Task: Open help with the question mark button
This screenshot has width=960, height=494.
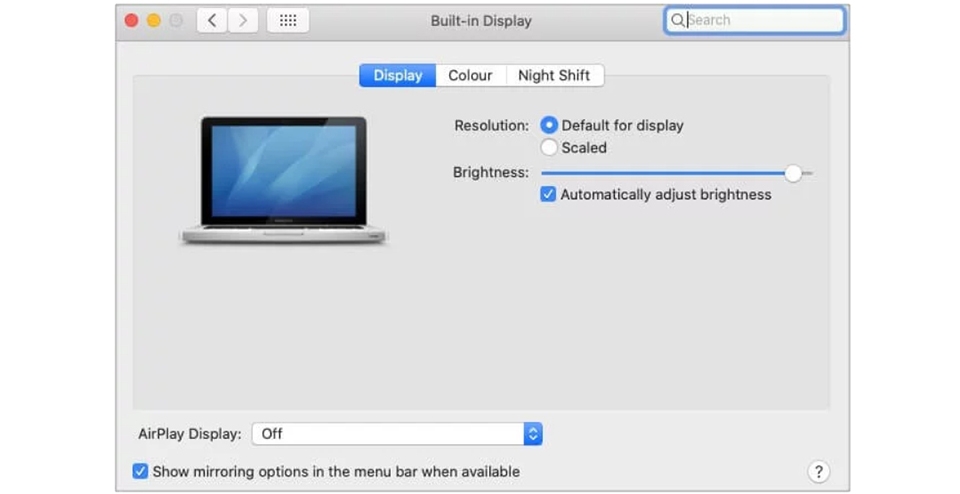Action: pyautogui.click(x=819, y=471)
